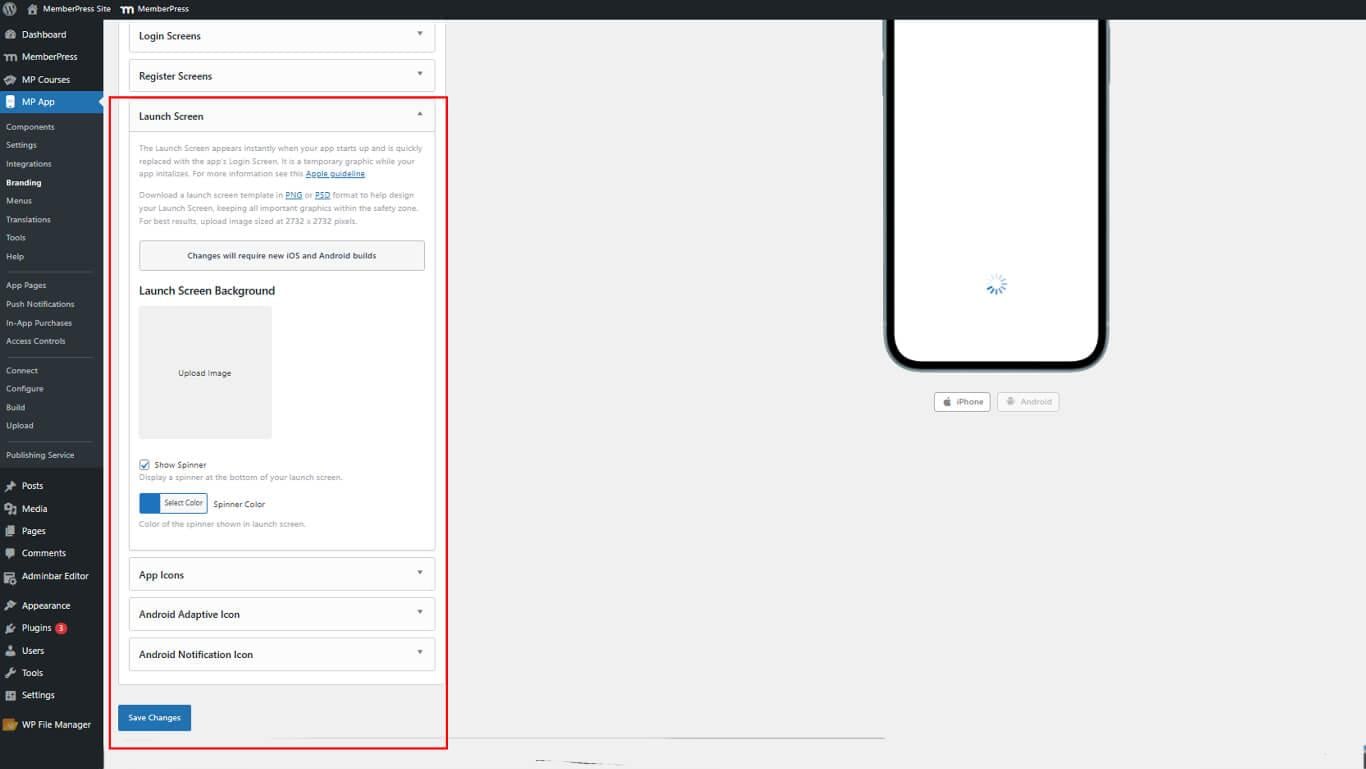Open Dashboard from the sidebar icon

pos(10,35)
